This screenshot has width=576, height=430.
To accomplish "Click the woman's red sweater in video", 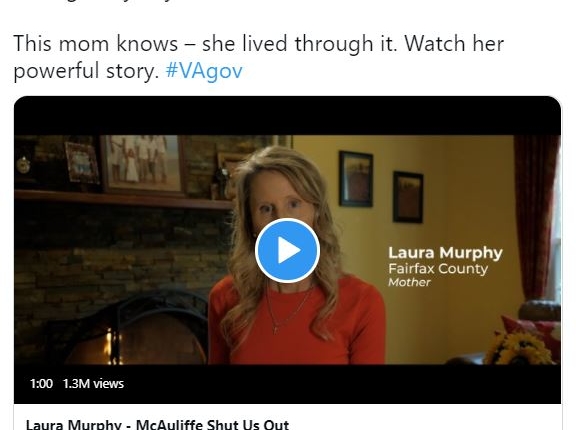I will point(298,323).
